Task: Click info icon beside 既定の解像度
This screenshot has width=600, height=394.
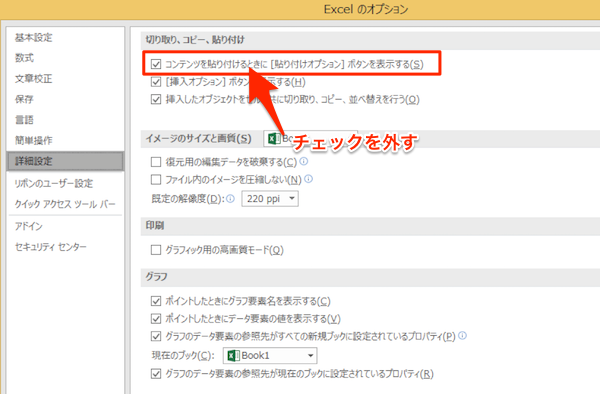Action: [x=230, y=199]
